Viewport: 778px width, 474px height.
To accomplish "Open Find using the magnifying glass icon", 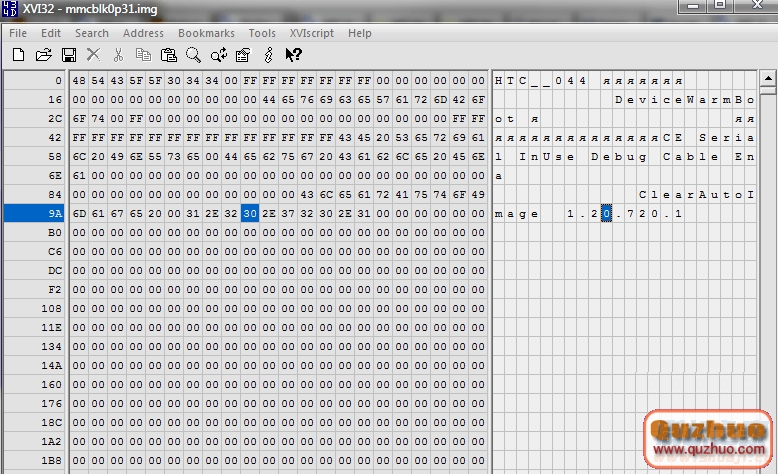I will pyautogui.click(x=193, y=55).
